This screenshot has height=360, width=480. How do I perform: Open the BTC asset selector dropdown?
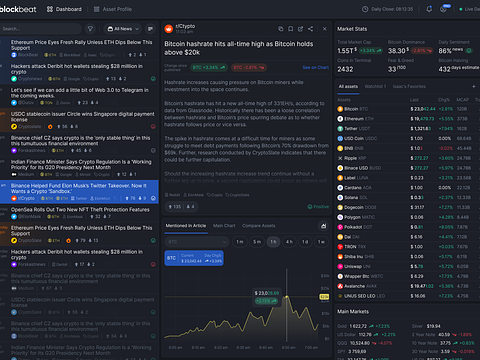[197, 242]
